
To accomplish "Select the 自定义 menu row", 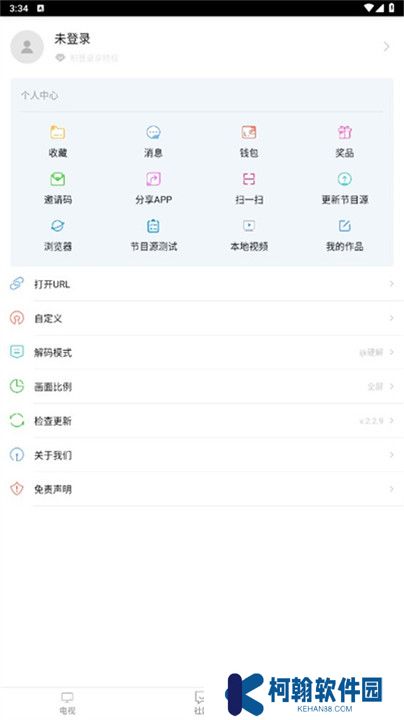I will point(202,318).
